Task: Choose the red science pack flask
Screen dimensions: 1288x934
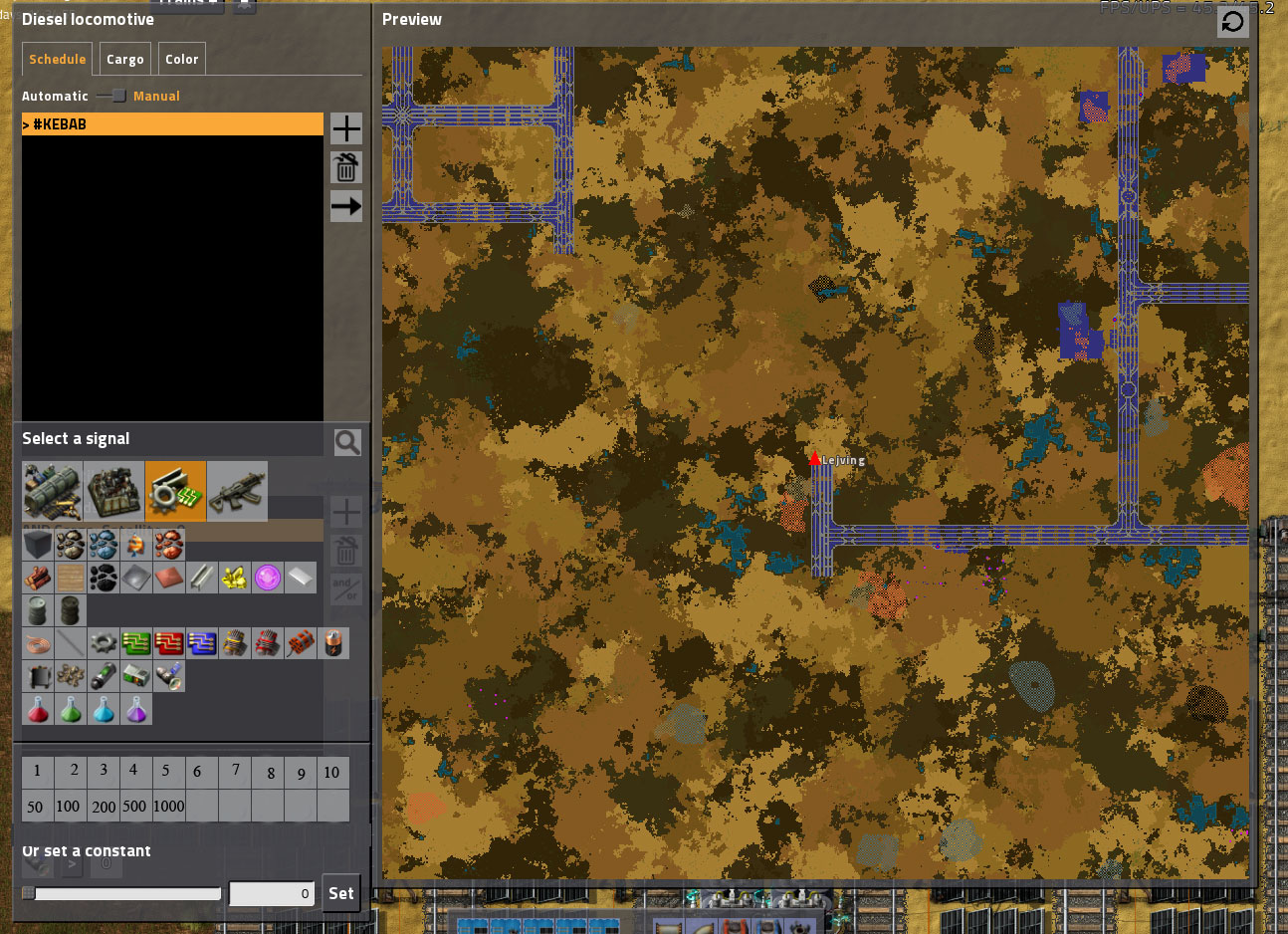Action: [38, 709]
